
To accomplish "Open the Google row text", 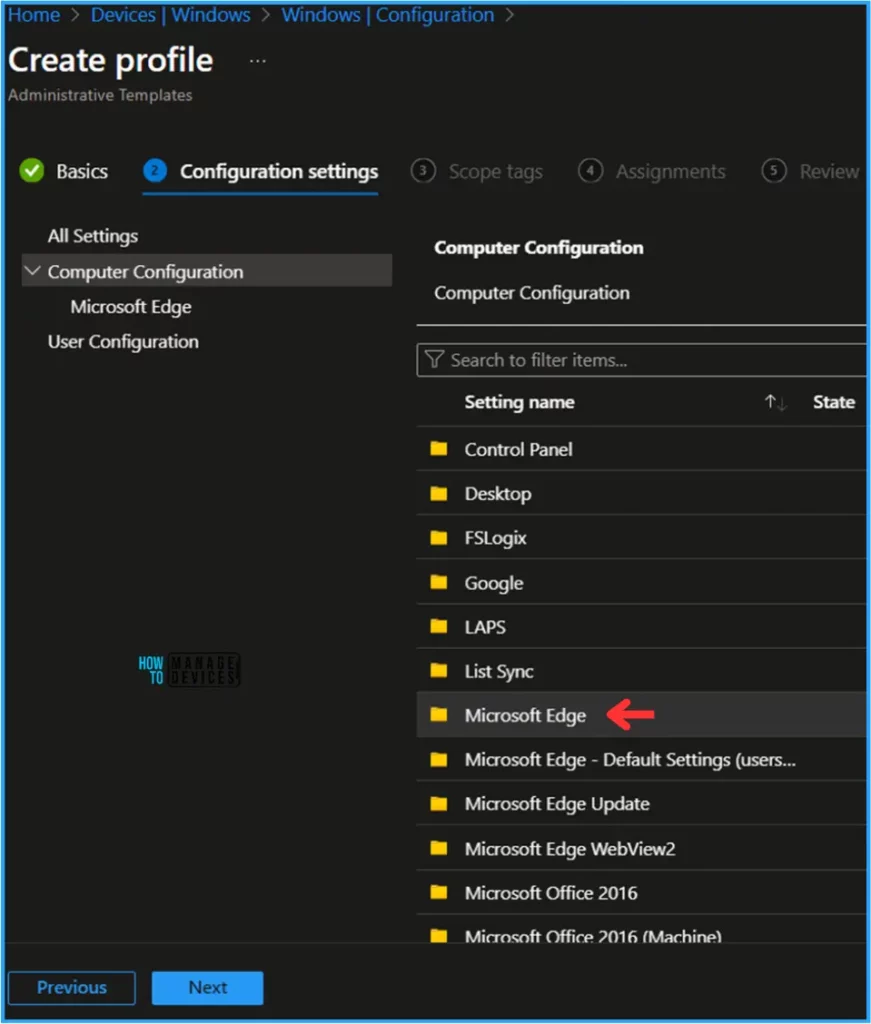I will (x=494, y=583).
